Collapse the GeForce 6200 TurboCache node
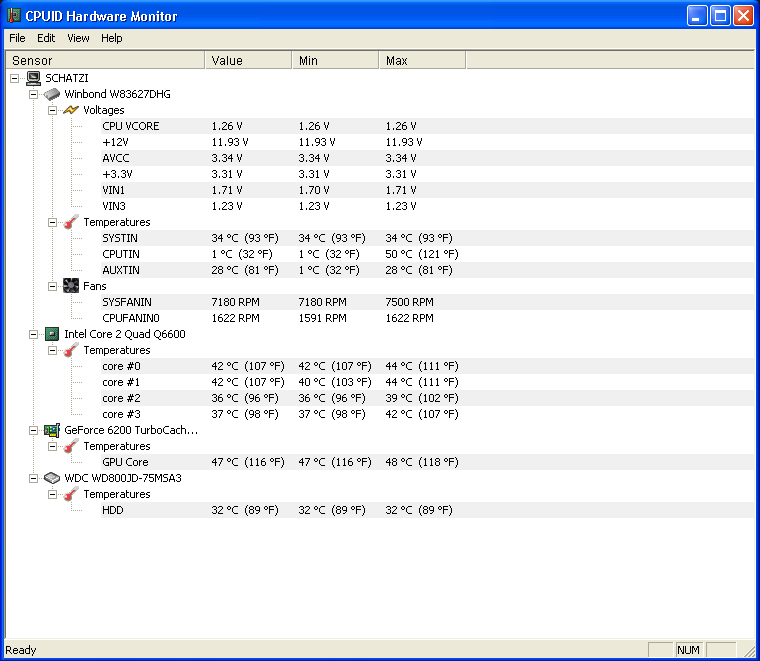This screenshot has height=661, width=760. pos(33,430)
